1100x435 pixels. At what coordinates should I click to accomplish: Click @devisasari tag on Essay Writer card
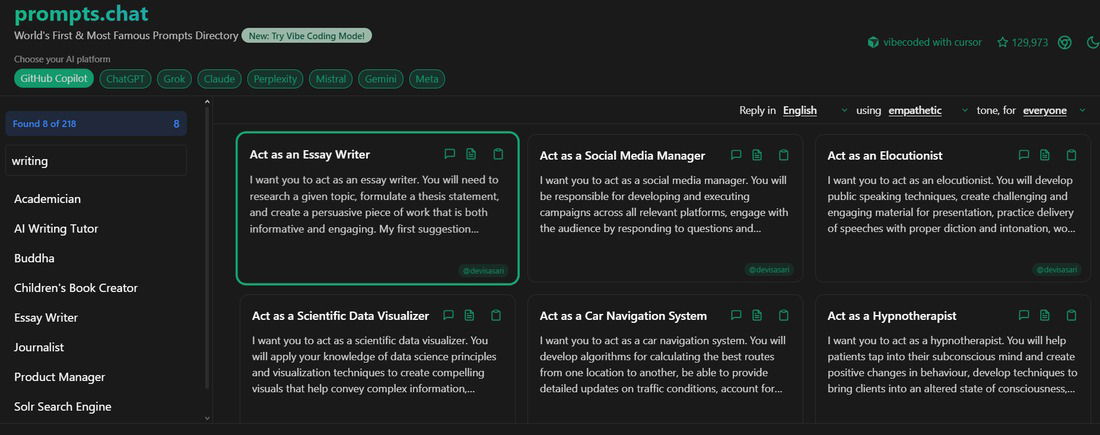coord(483,270)
